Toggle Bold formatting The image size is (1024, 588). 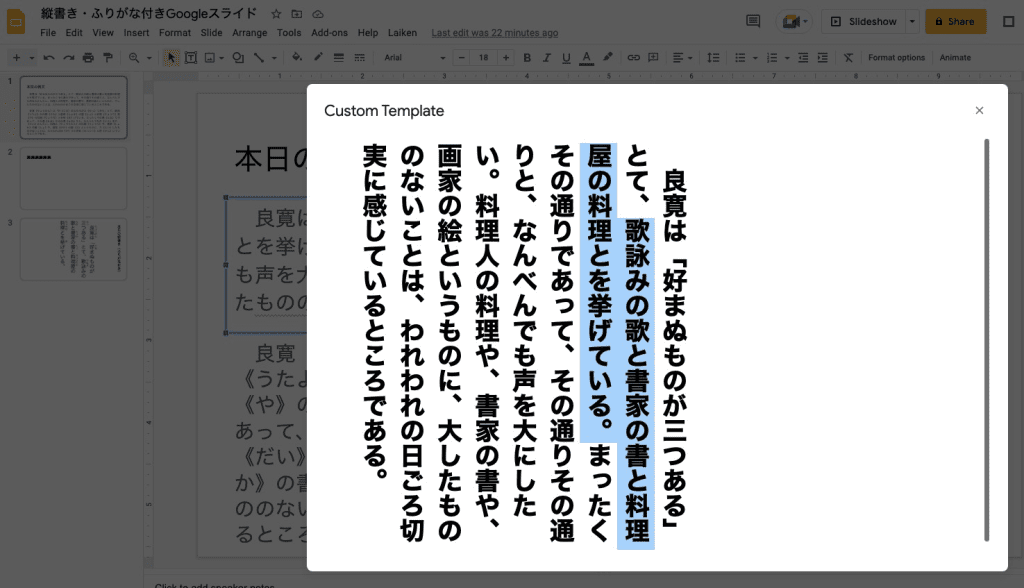(527, 58)
